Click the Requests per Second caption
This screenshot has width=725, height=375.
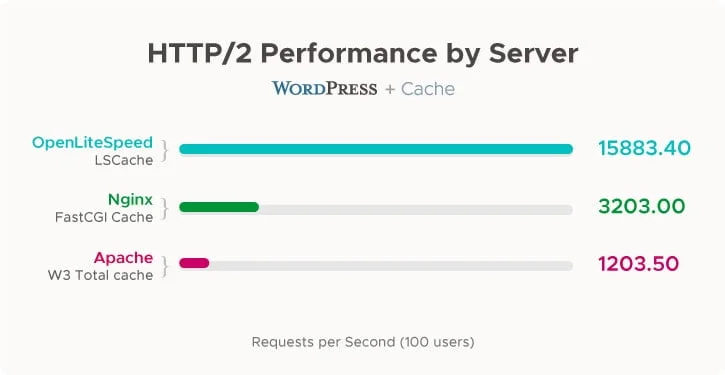363,342
